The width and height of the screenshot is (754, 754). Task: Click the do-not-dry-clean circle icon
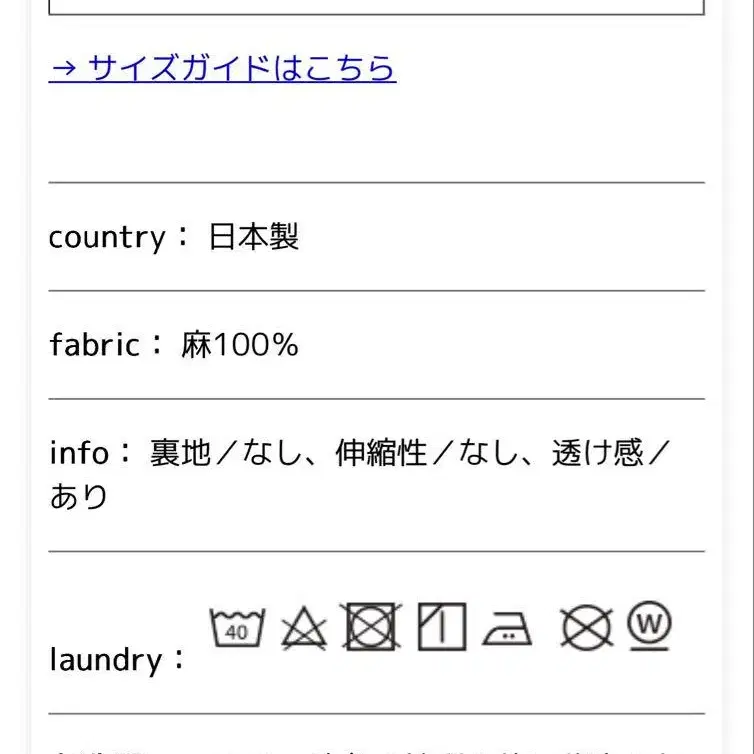587,628
